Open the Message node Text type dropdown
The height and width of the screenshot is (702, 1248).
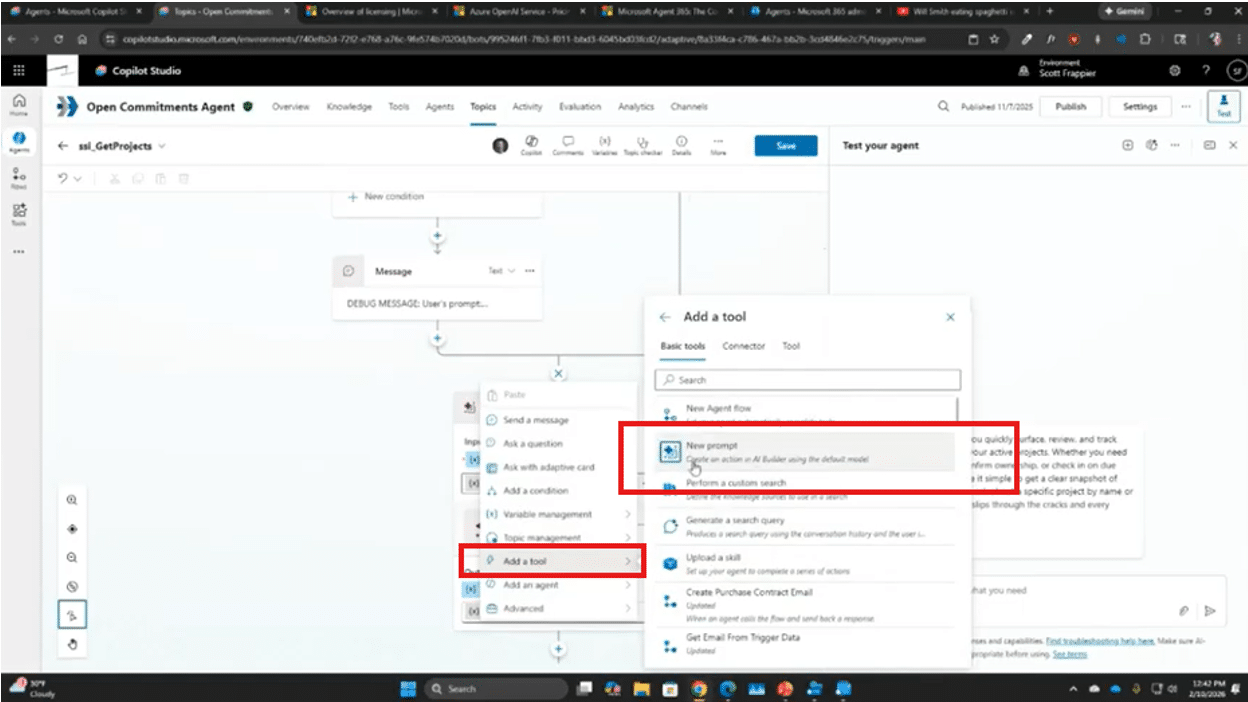[501, 271]
